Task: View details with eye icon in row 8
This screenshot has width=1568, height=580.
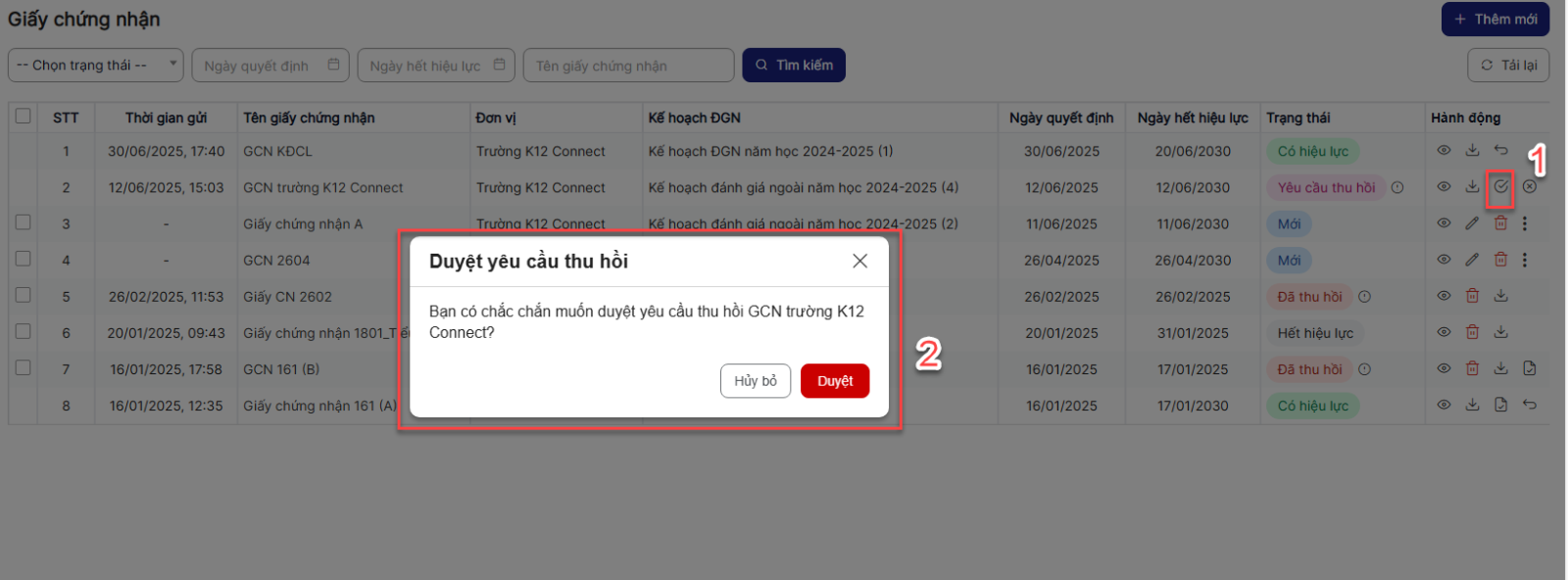Action: click(x=1444, y=406)
